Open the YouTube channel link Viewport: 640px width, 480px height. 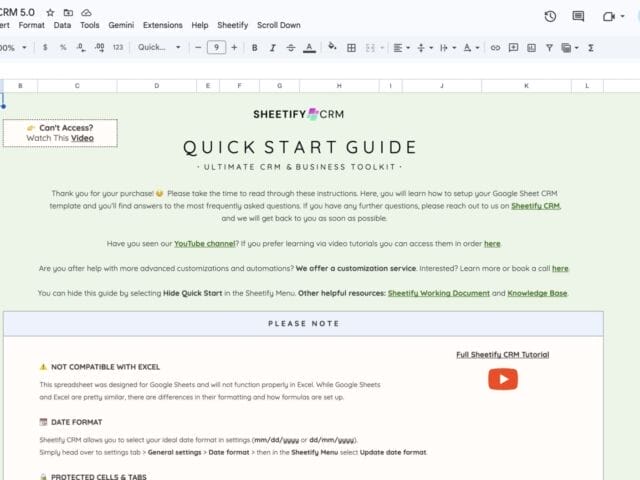pos(205,244)
